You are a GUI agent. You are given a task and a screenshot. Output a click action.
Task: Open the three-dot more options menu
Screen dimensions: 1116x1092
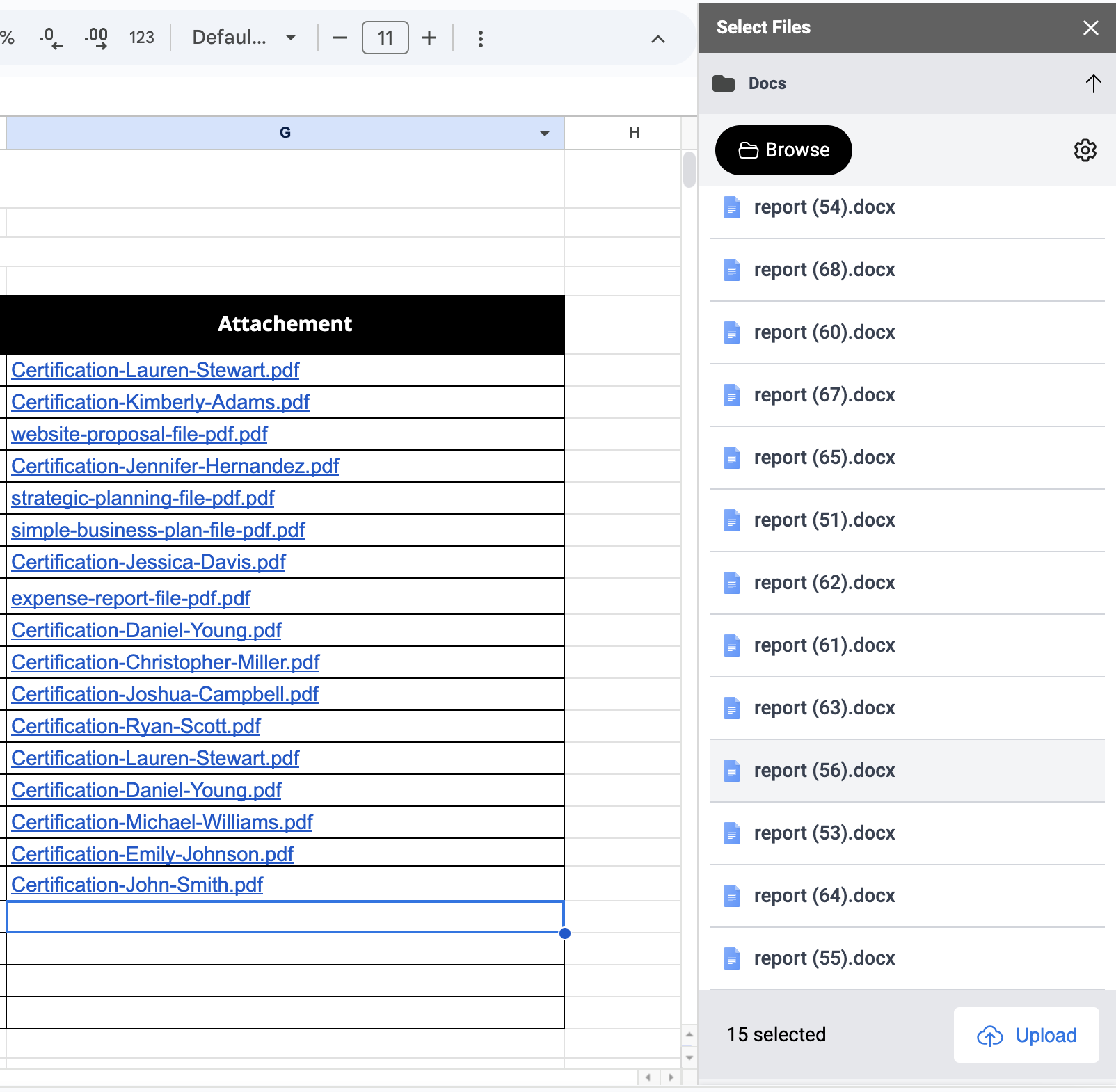pyautogui.click(x=480, y=38)
